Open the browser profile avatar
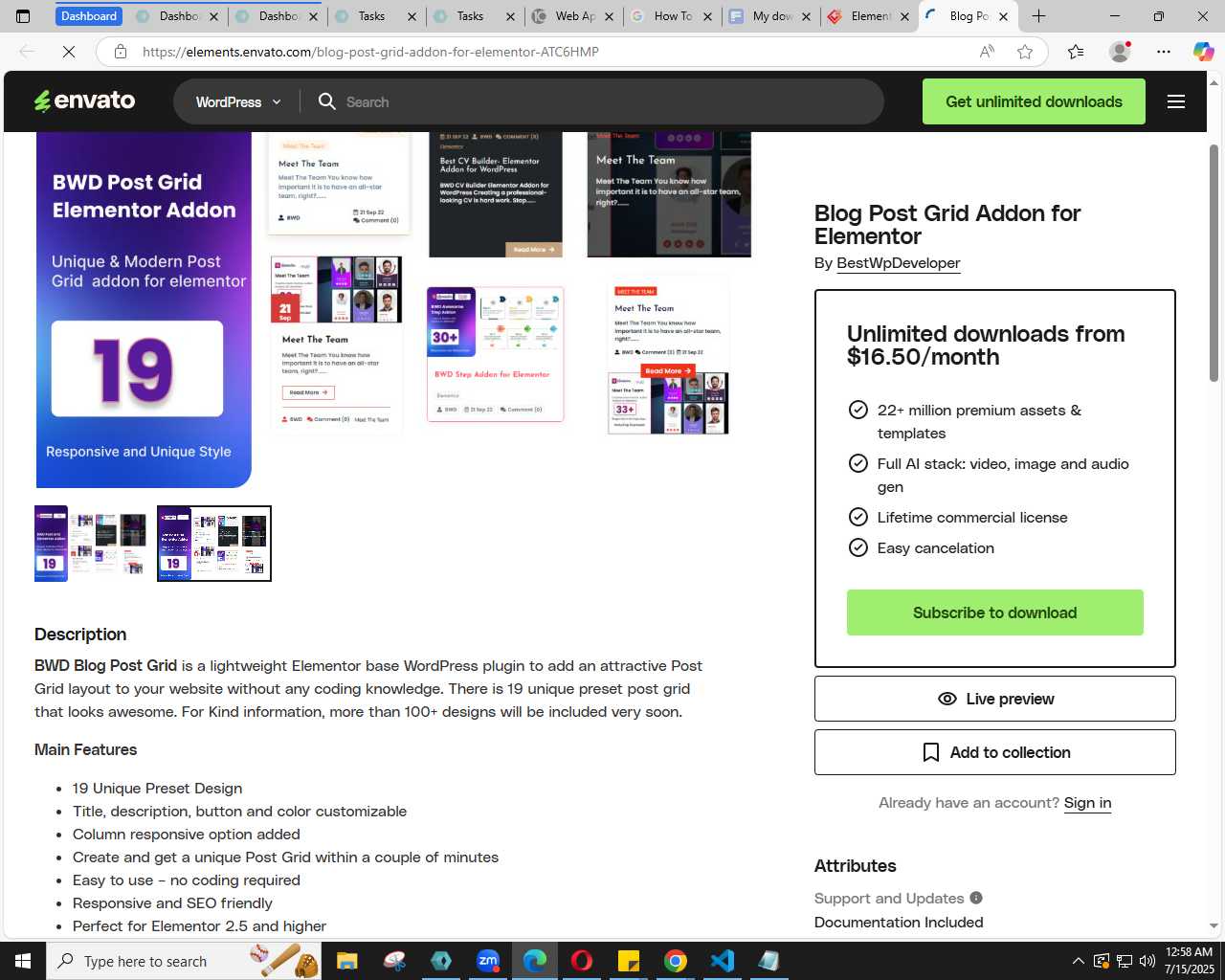The width and height of the screenshot is (1225, 980). [x=1120, y=52]
